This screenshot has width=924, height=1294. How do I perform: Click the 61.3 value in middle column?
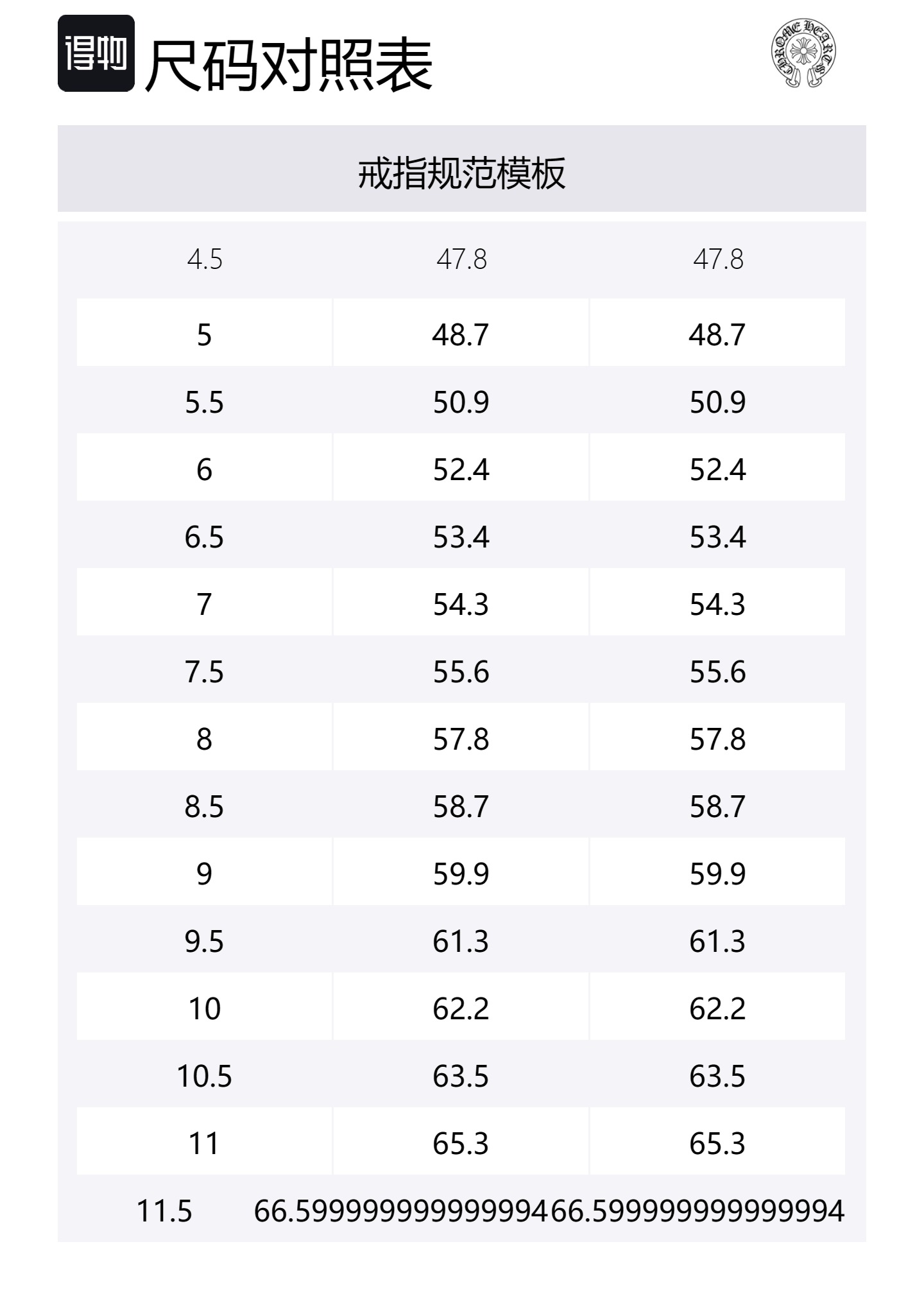click(x=461, y=942)
